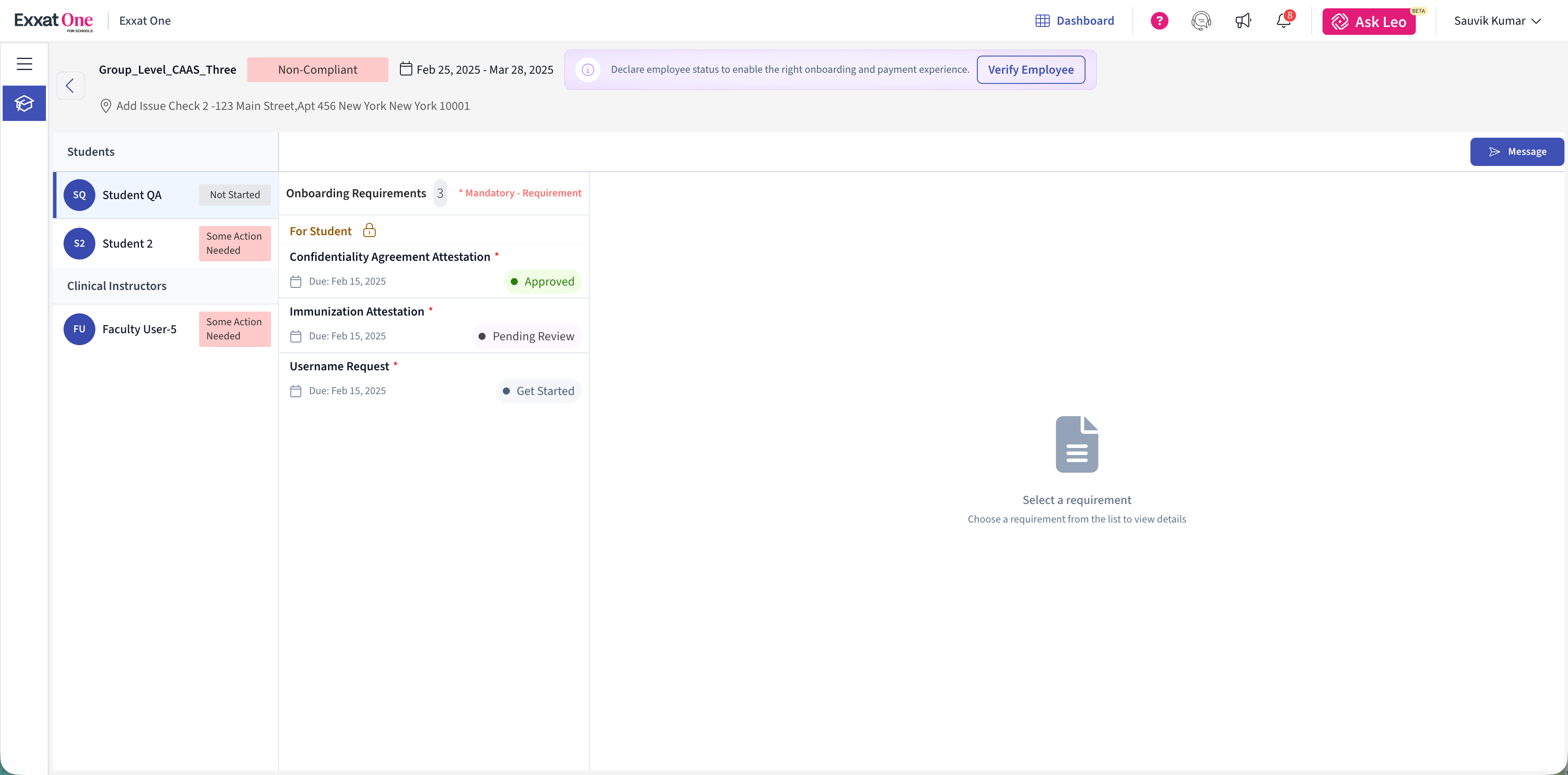
Task: Click the graduation cap sidebar icon
Action: pos(24,104)
